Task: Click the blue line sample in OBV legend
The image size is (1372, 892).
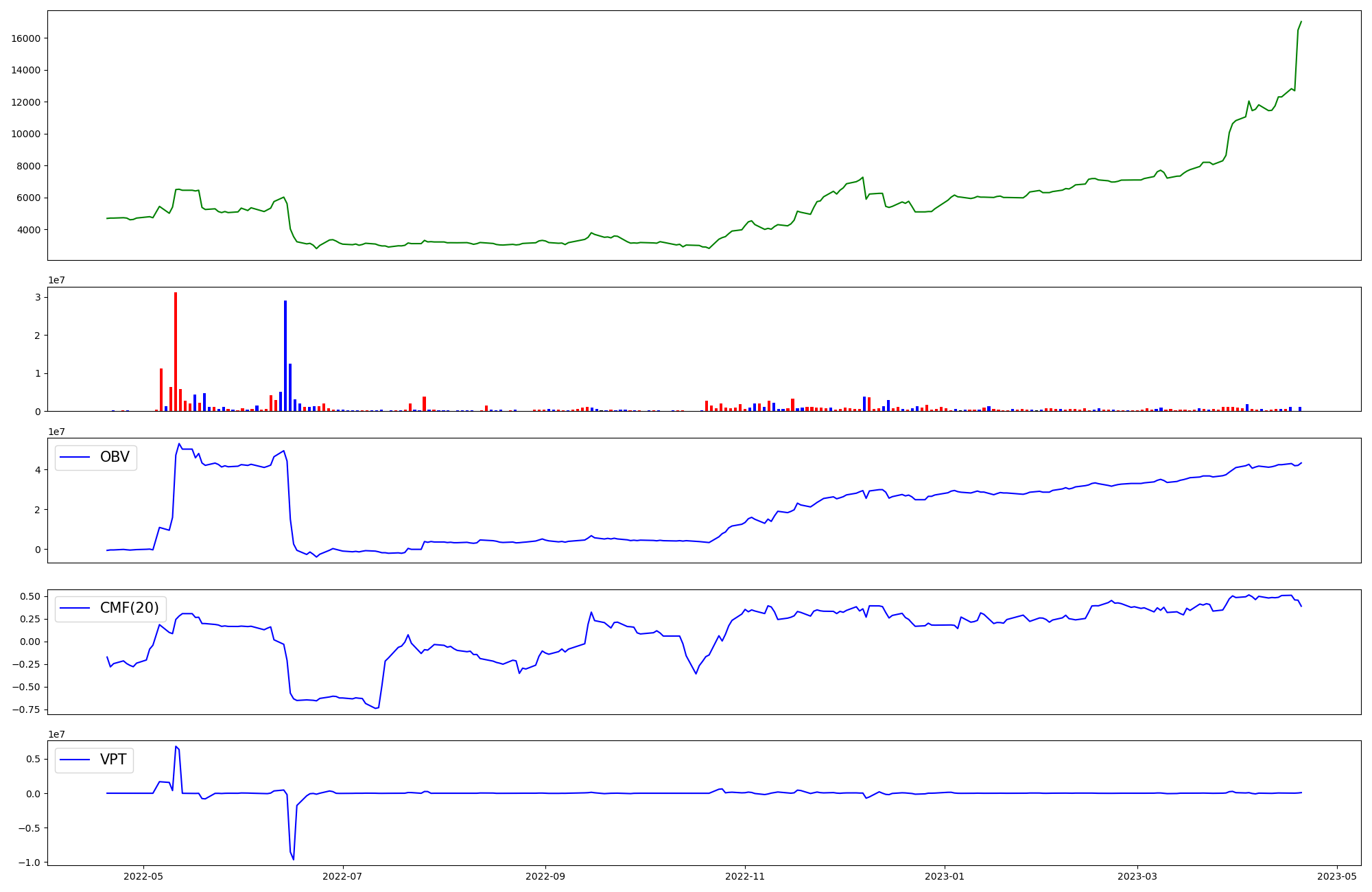Action: pyautogui.click(x=75, y=457)
